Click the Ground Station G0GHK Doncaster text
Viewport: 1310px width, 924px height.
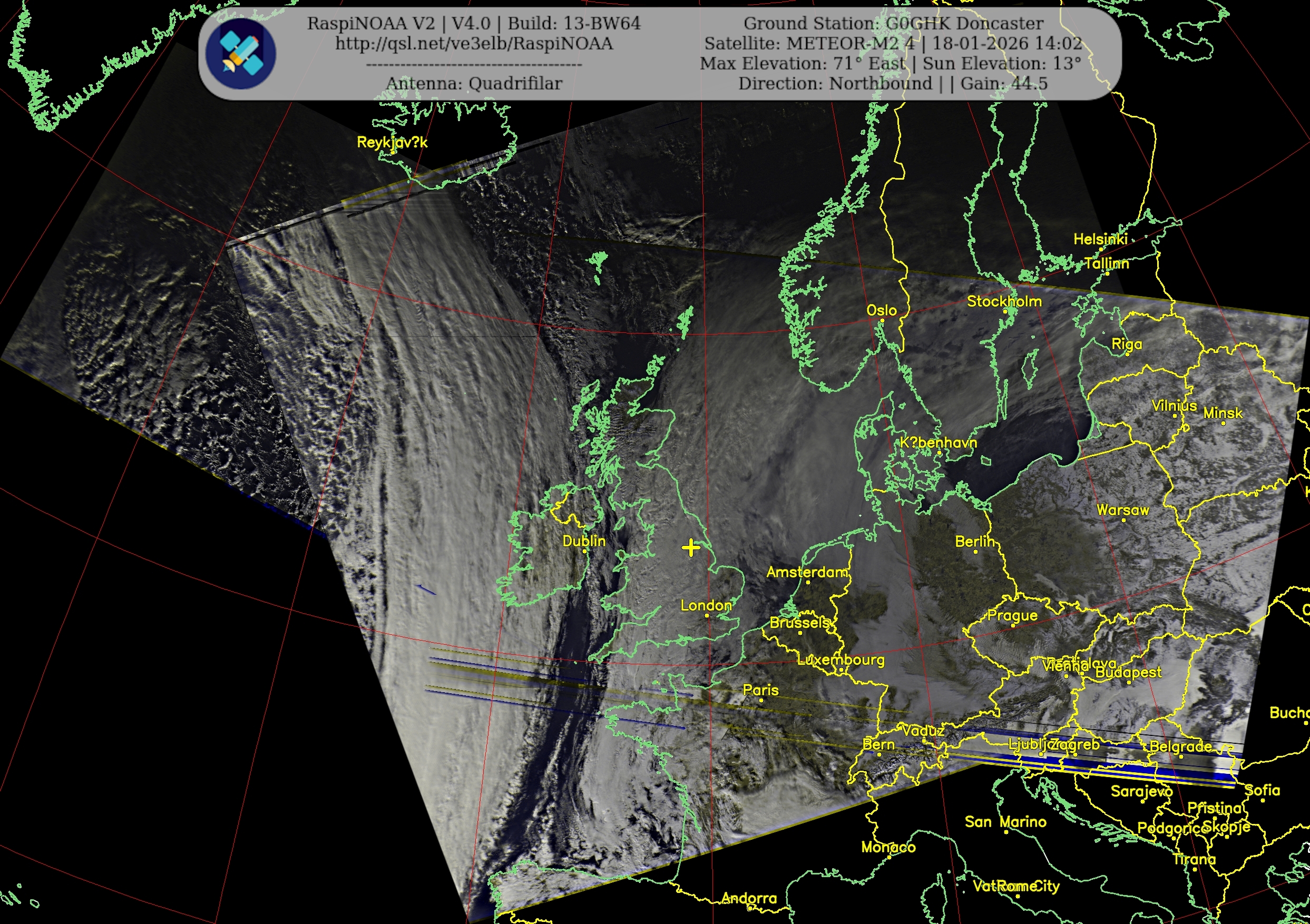click(893, 23)
